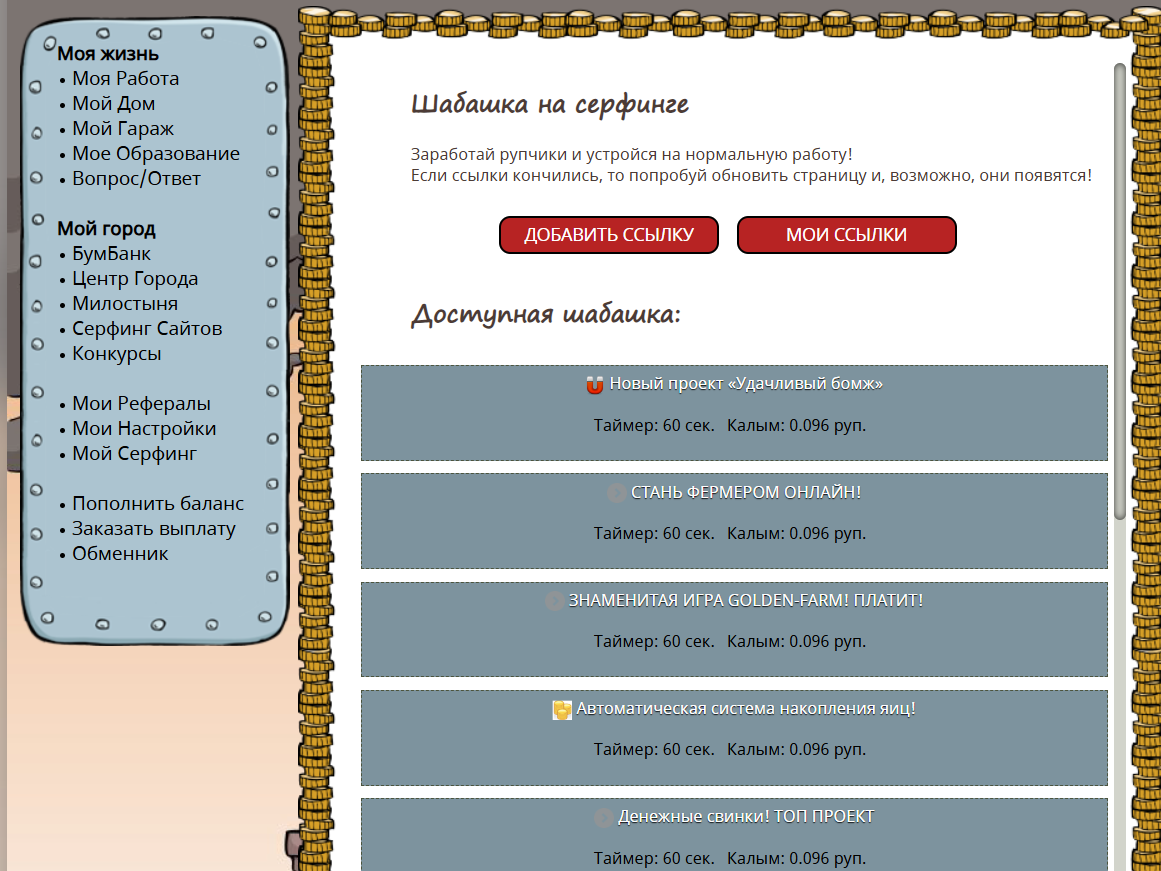
Task: Click the МОИ ССЫЛКИ button
Action: click(846, 235)
